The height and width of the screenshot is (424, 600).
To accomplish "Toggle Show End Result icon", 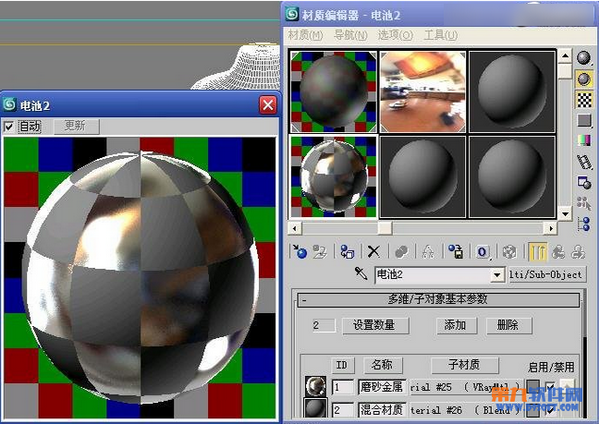I will point(537,252).
